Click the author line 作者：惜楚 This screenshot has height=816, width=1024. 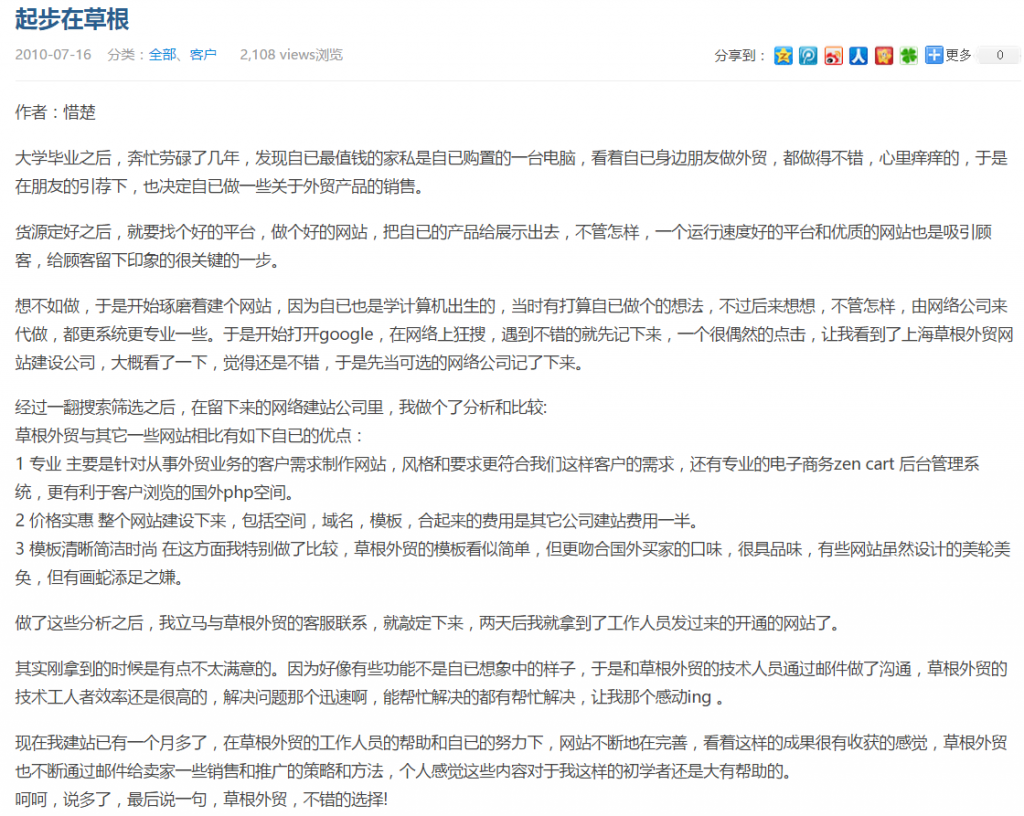(56, 112)
